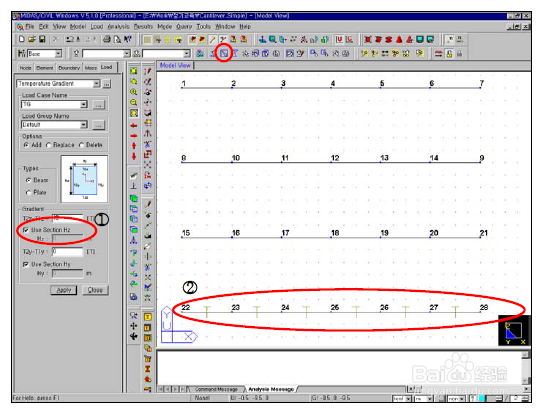The width and height of the screenshot is (538, 410).
Task: Open the Results menu
Action: [143, 26]
